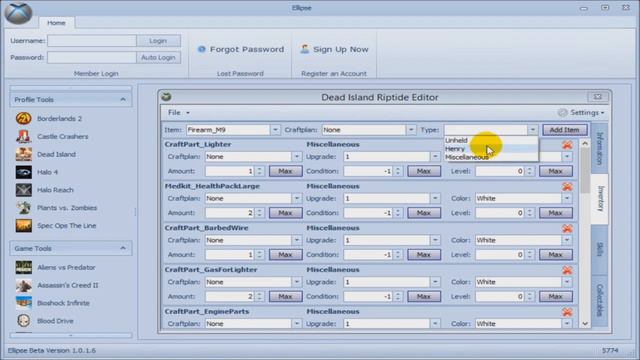
Task: Switch to the Skills tab
Action: (599, 249)
